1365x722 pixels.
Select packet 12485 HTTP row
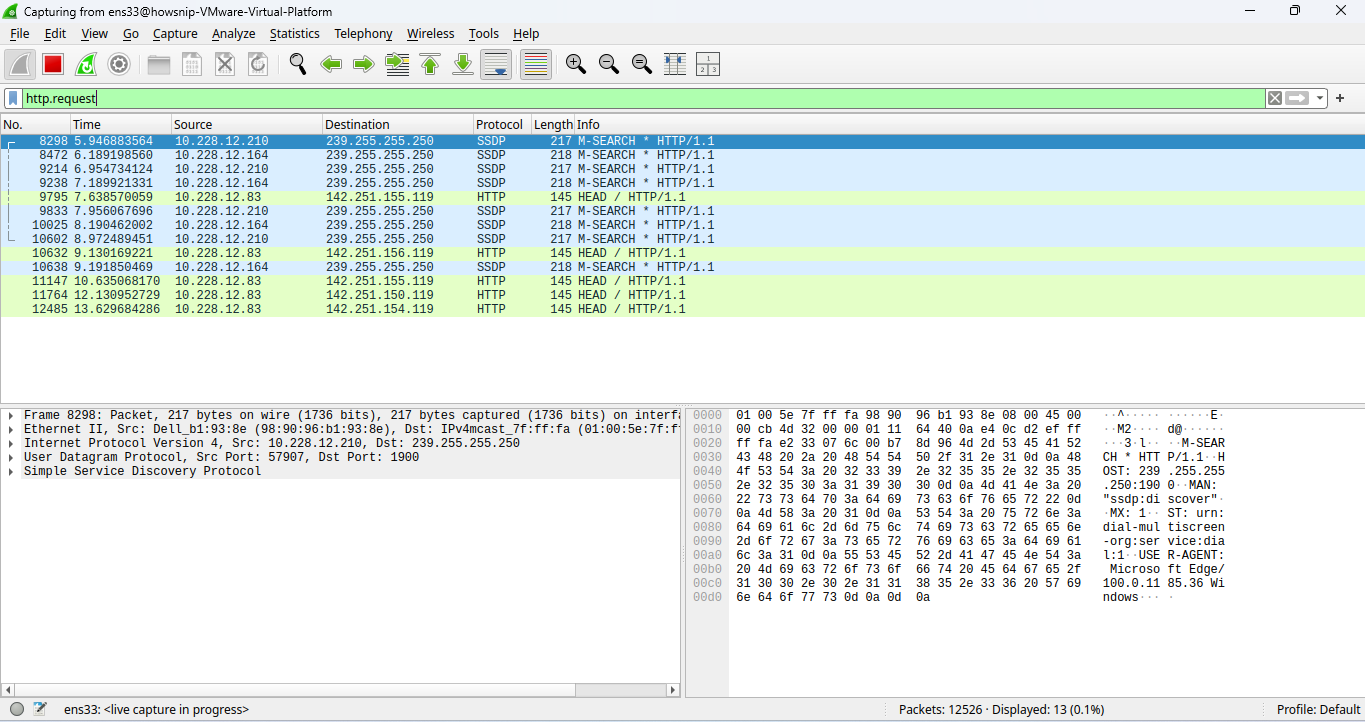[x=682, y=309]
